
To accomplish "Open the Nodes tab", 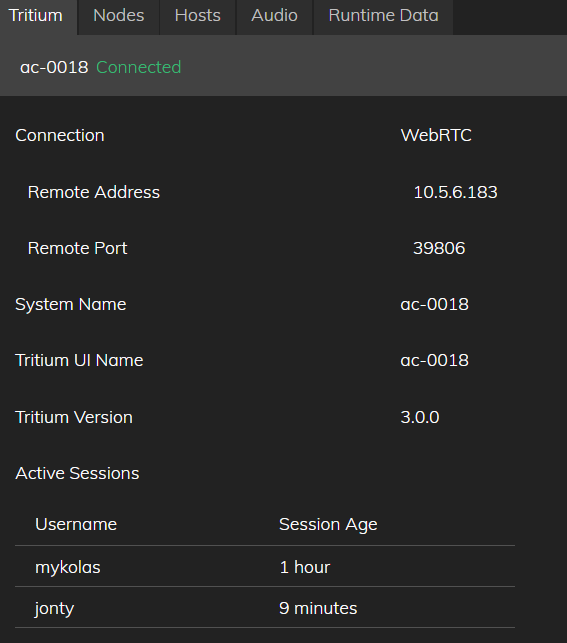I will [118, 16].
